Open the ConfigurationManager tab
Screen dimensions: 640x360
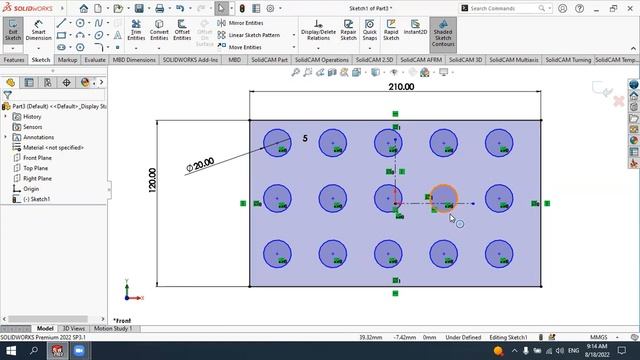[x=48, y=82]
